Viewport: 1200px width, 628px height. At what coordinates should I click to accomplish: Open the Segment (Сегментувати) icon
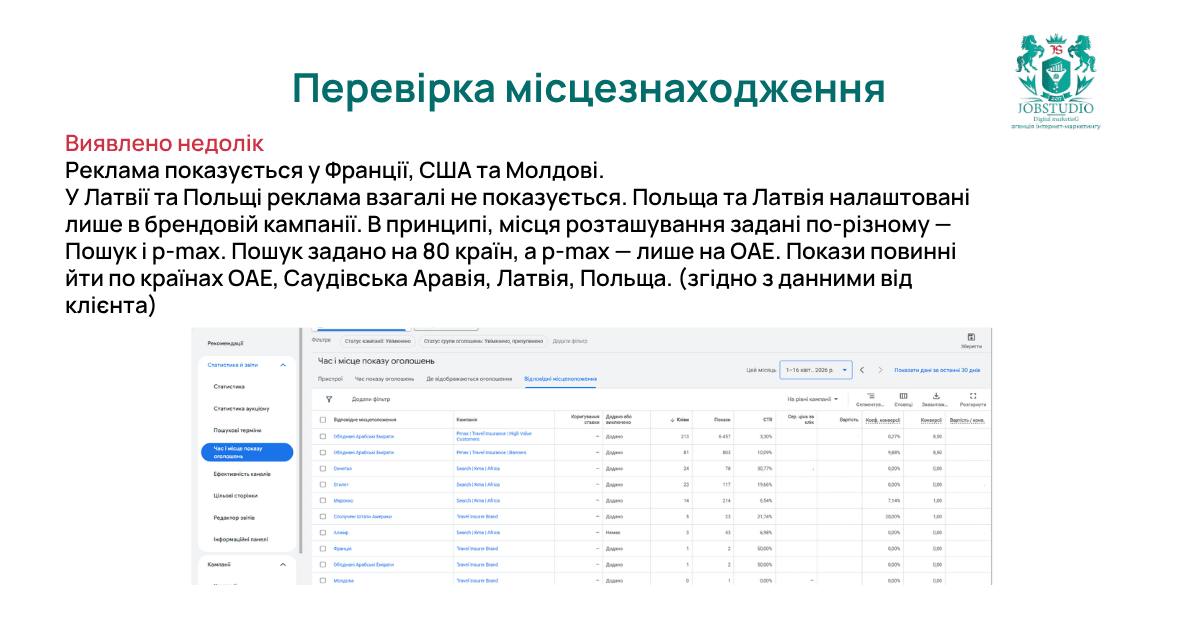[x=870, y=396]
